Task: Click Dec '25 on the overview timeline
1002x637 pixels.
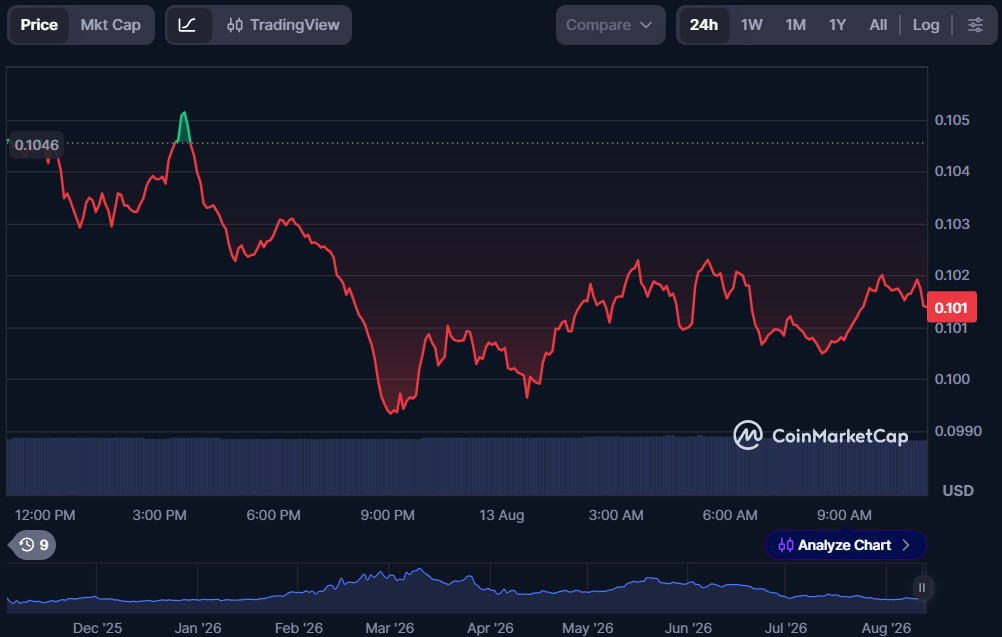Action: pos(97,628)
